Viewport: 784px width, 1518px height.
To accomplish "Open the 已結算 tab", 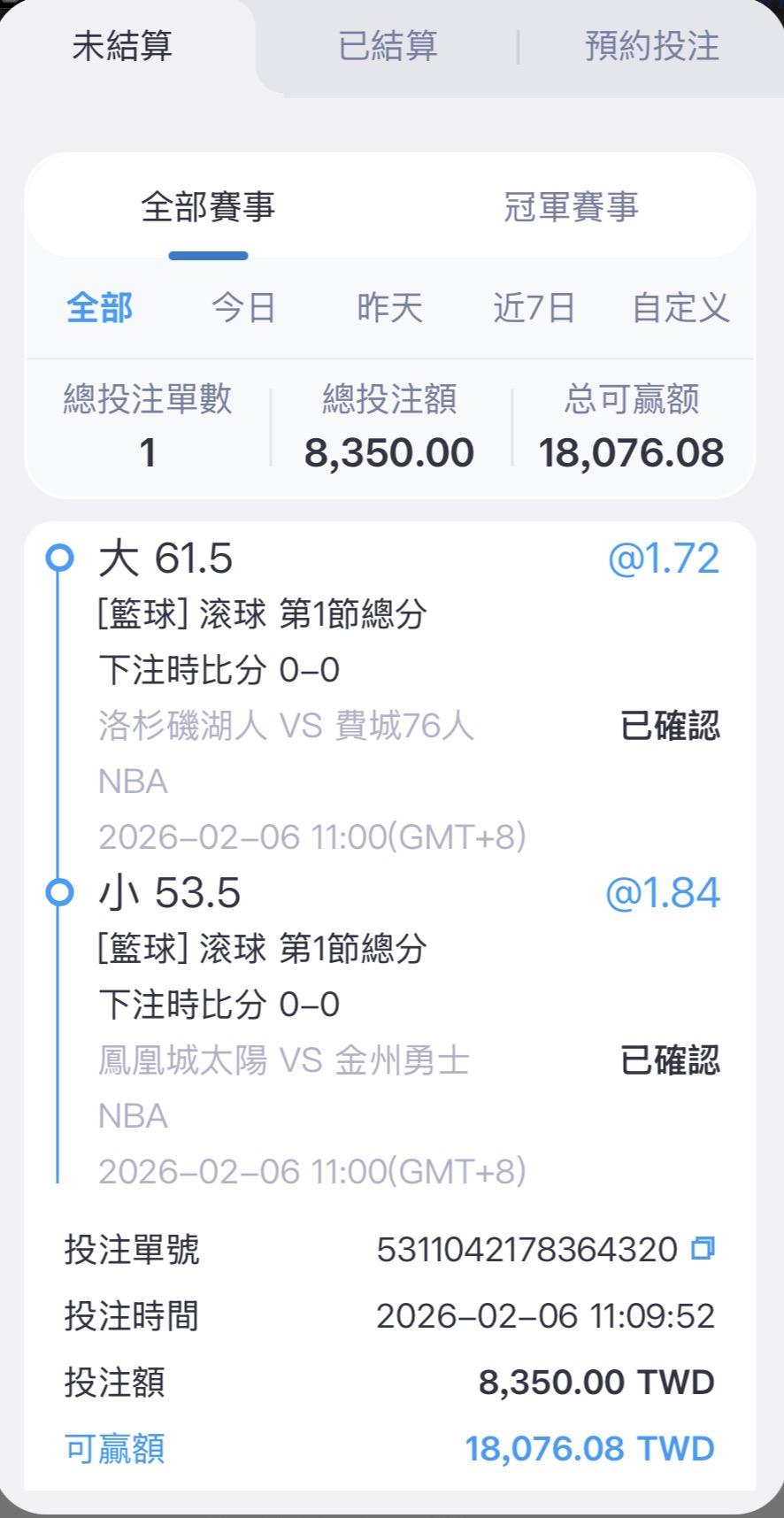I will [388, 46].
